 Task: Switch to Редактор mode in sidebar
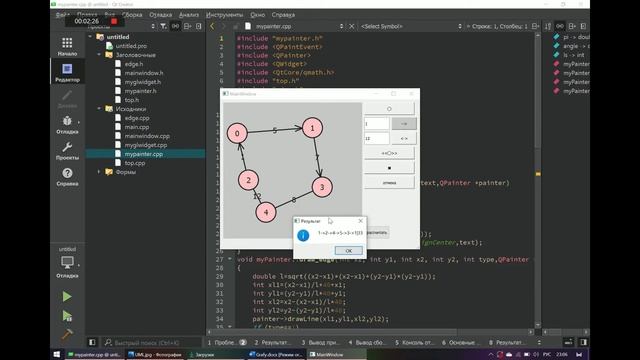pos(67,73)
